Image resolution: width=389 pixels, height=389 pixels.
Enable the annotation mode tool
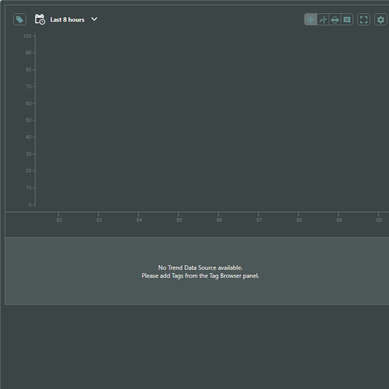(347, 20)
